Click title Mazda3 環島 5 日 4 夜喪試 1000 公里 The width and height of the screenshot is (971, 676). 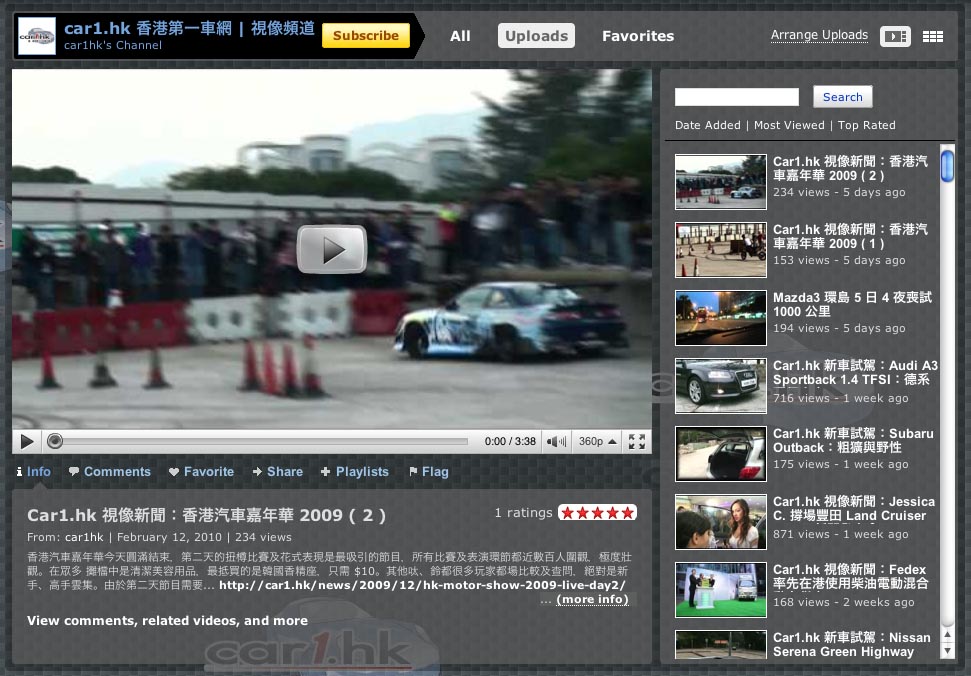(852, 305)
